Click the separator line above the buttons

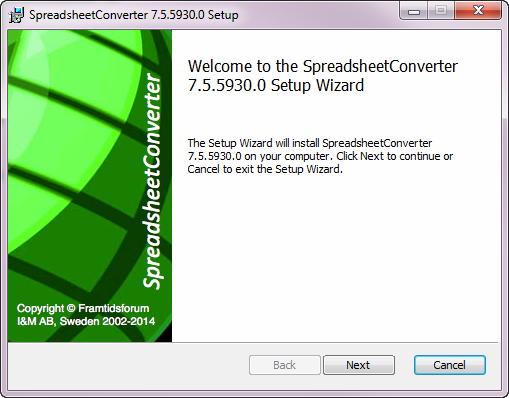(254, 342)
